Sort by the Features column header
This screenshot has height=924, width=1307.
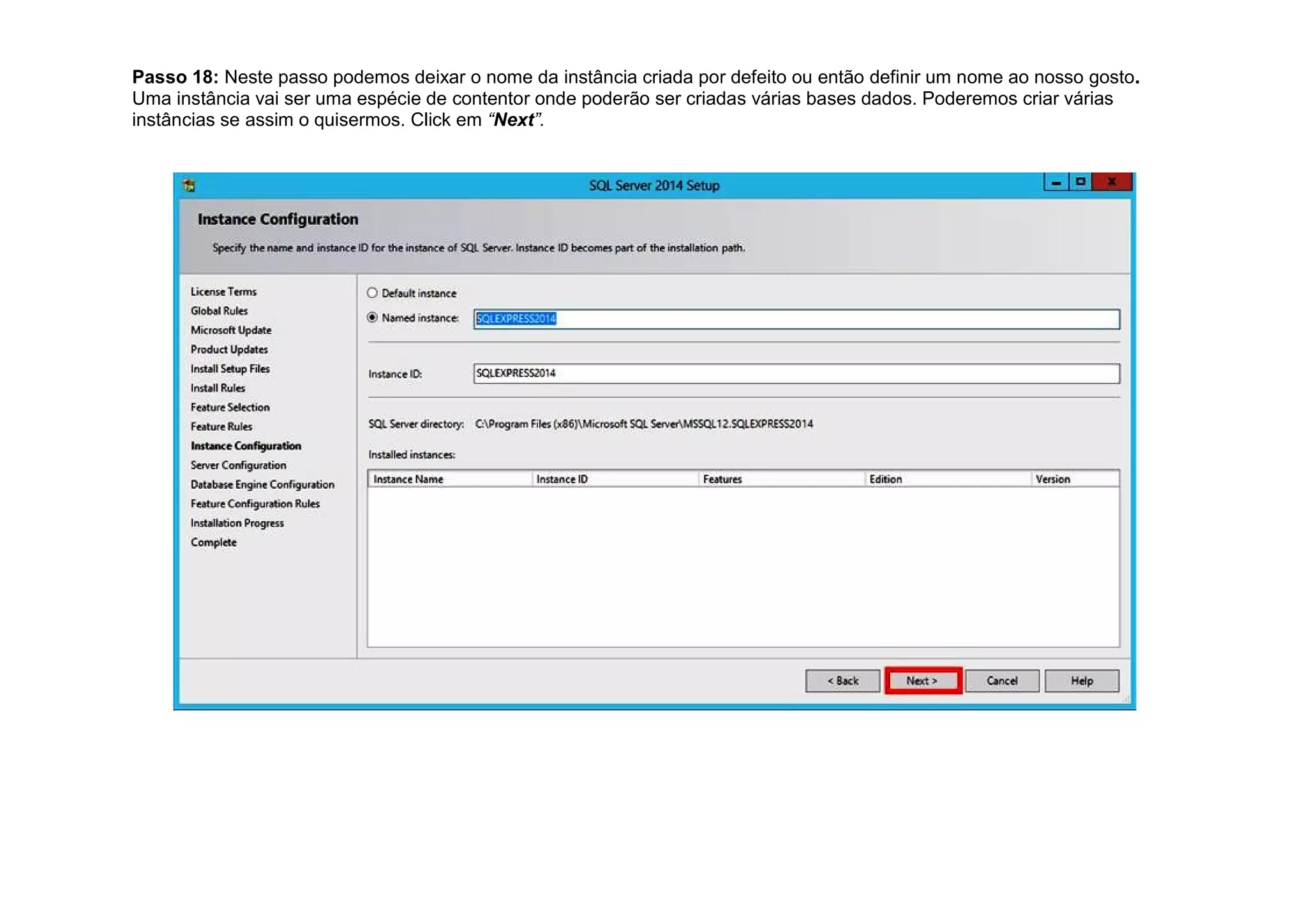[x=781, y=479]
